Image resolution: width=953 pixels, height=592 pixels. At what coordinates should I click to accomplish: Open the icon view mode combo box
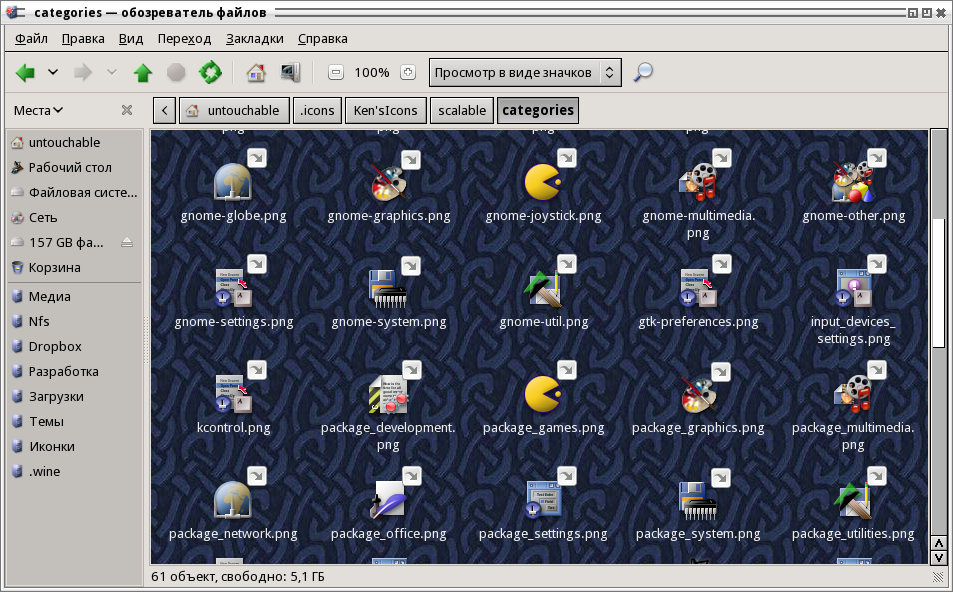tap(525, 72)
